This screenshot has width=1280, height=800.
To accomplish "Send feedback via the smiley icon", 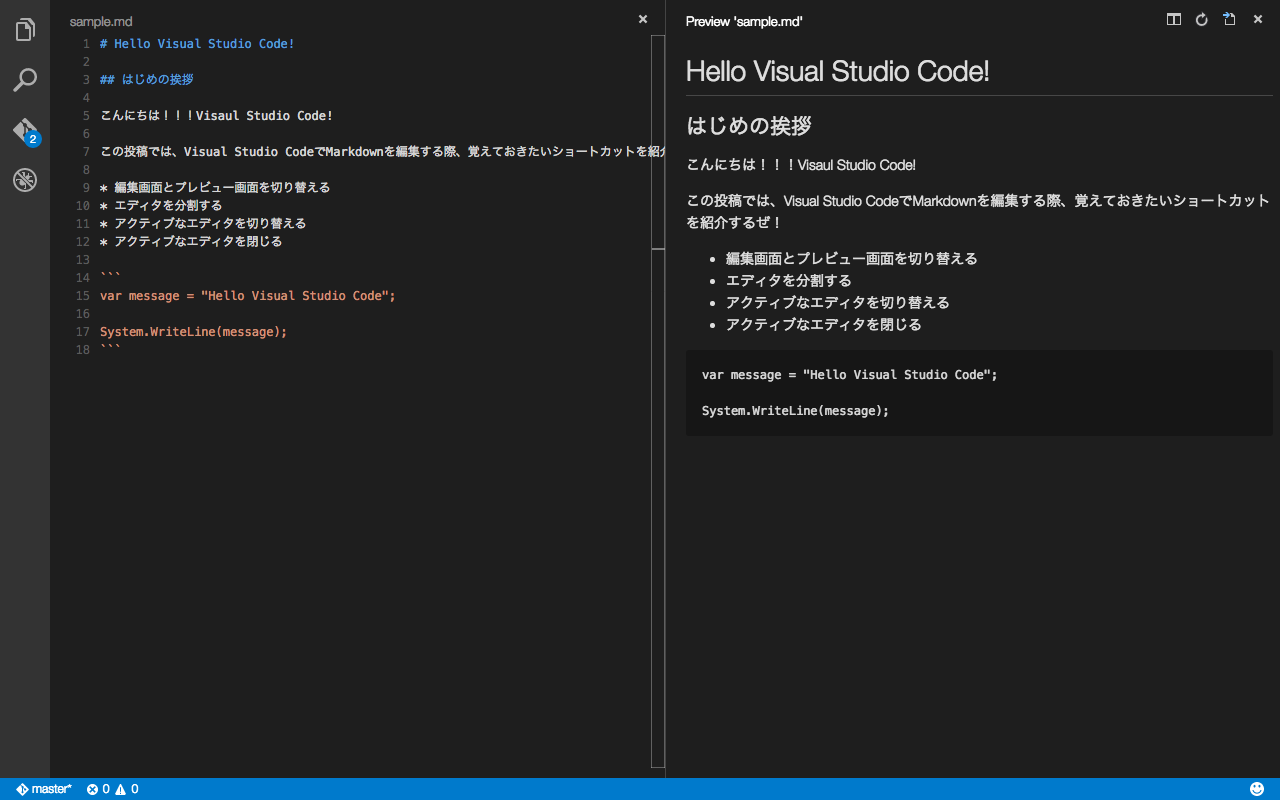I will [x=1257, y=789].
